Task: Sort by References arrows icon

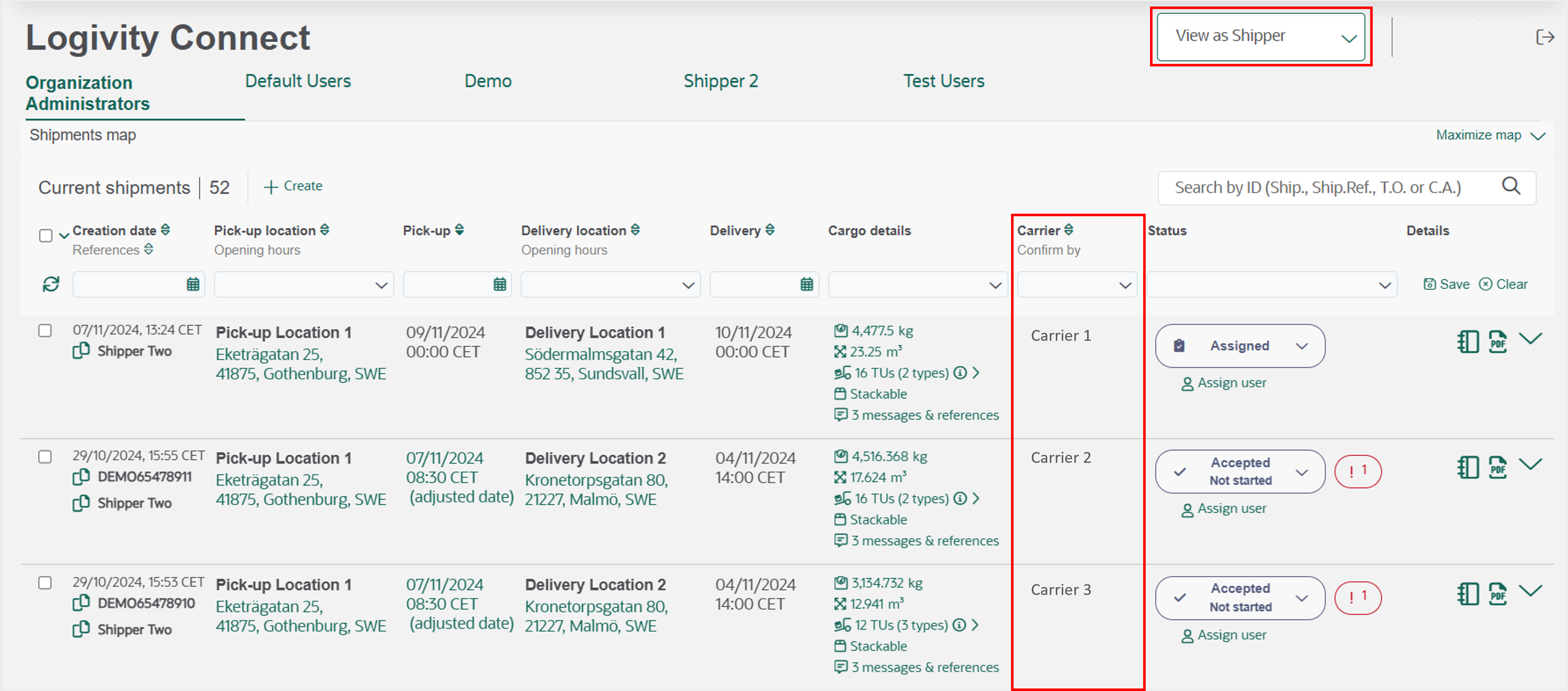Action: (x=149, y=249)
